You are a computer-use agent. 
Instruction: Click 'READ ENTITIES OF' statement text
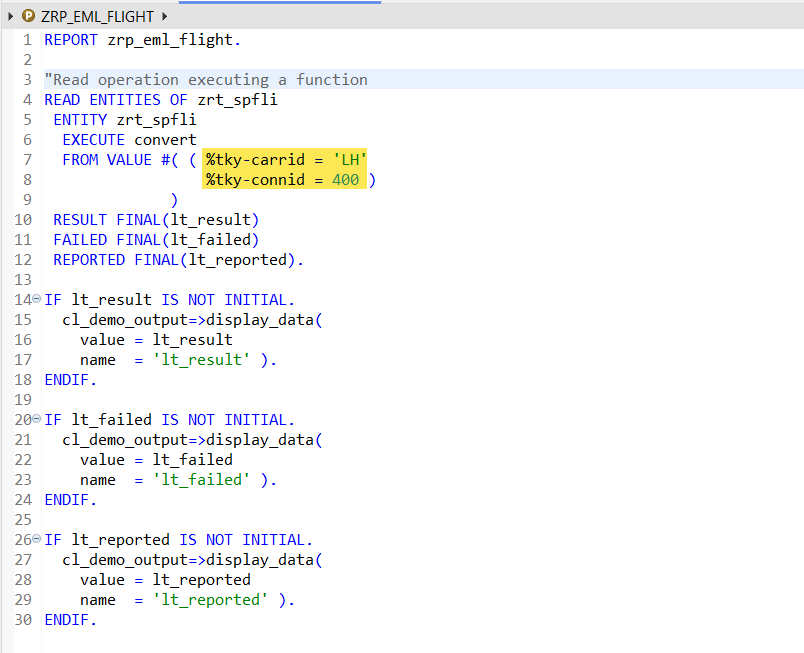point(116,99)
